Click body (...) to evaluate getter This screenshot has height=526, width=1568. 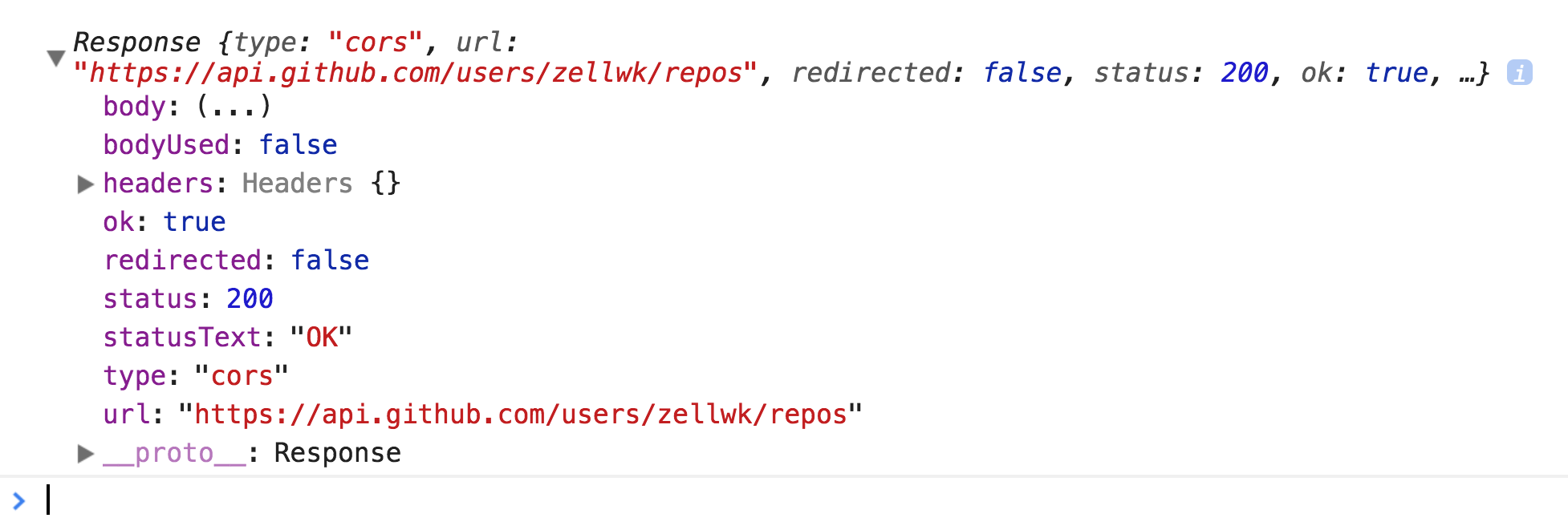pyautogui.click(x=234, y=107)
